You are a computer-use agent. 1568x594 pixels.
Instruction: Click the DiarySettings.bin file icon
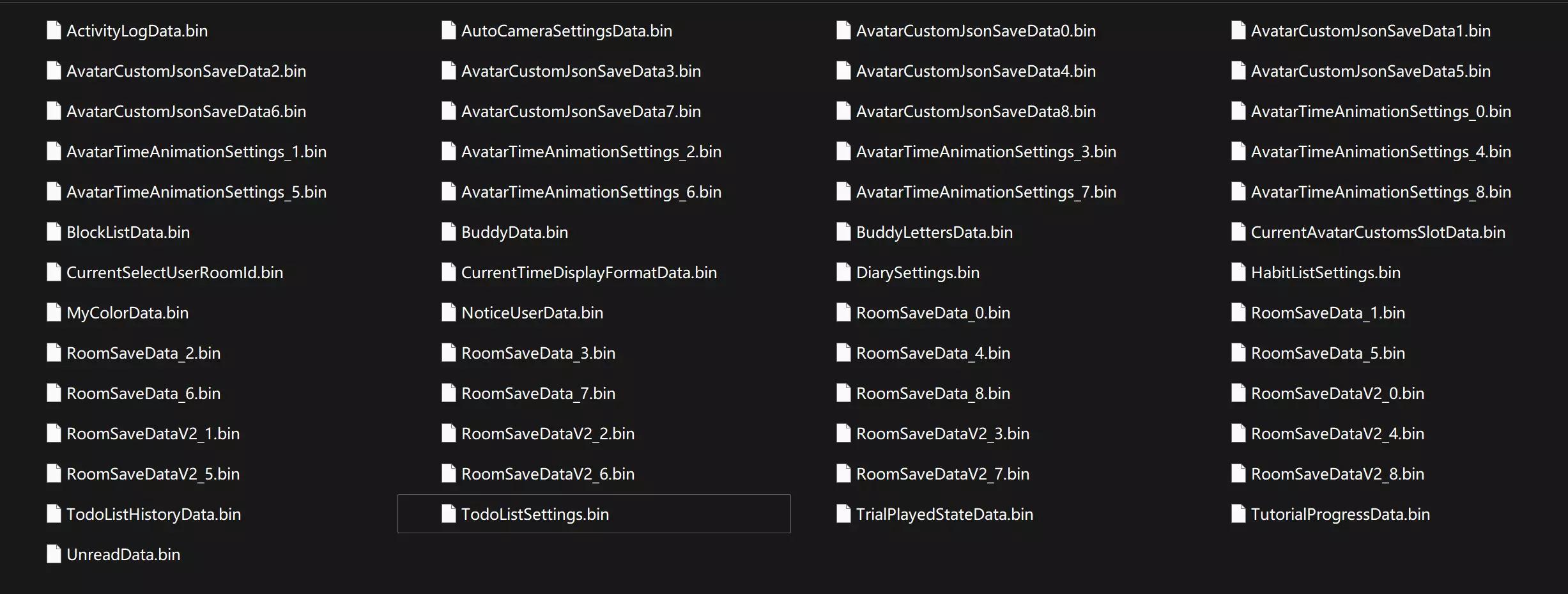point(843,272)
